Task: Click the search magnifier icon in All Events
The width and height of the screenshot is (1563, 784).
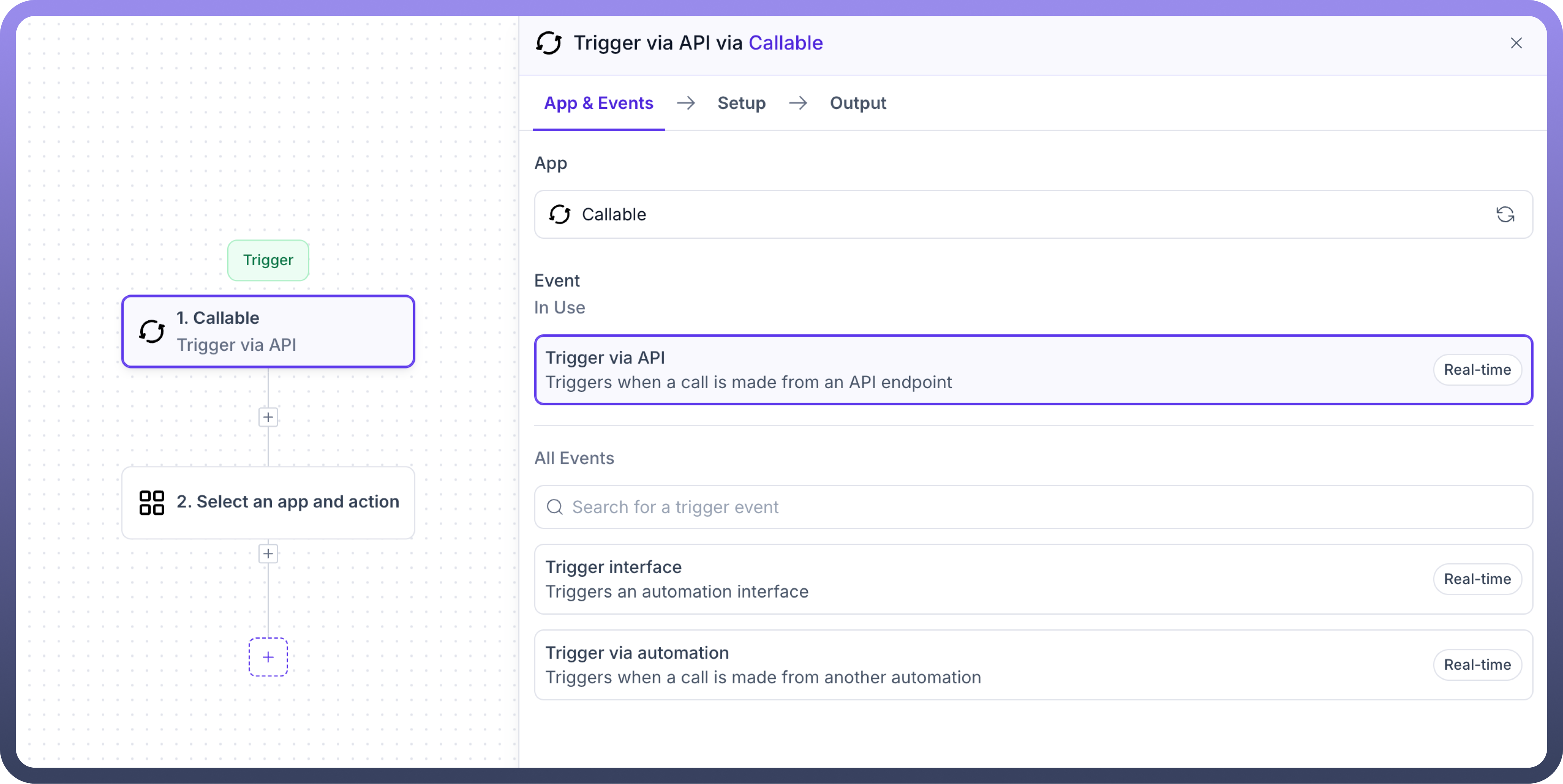Action: click(555, 507)
